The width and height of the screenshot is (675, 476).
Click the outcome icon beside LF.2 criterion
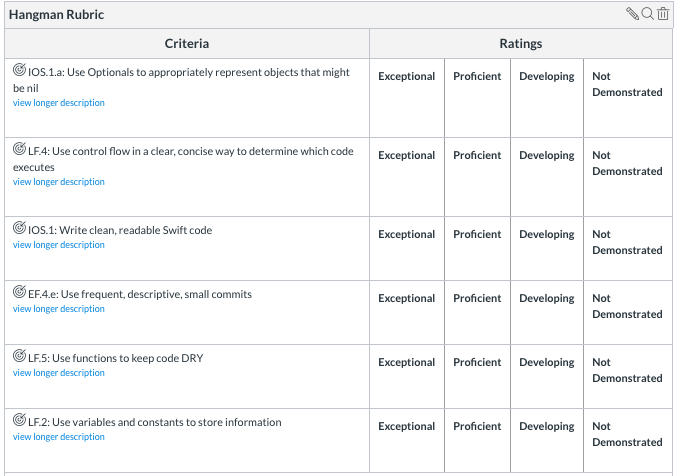click(19, 421)
